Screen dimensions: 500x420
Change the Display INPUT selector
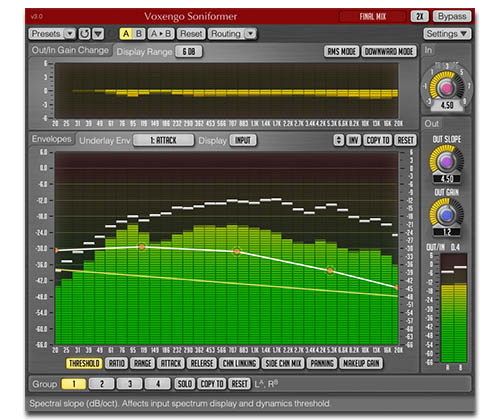243,140
